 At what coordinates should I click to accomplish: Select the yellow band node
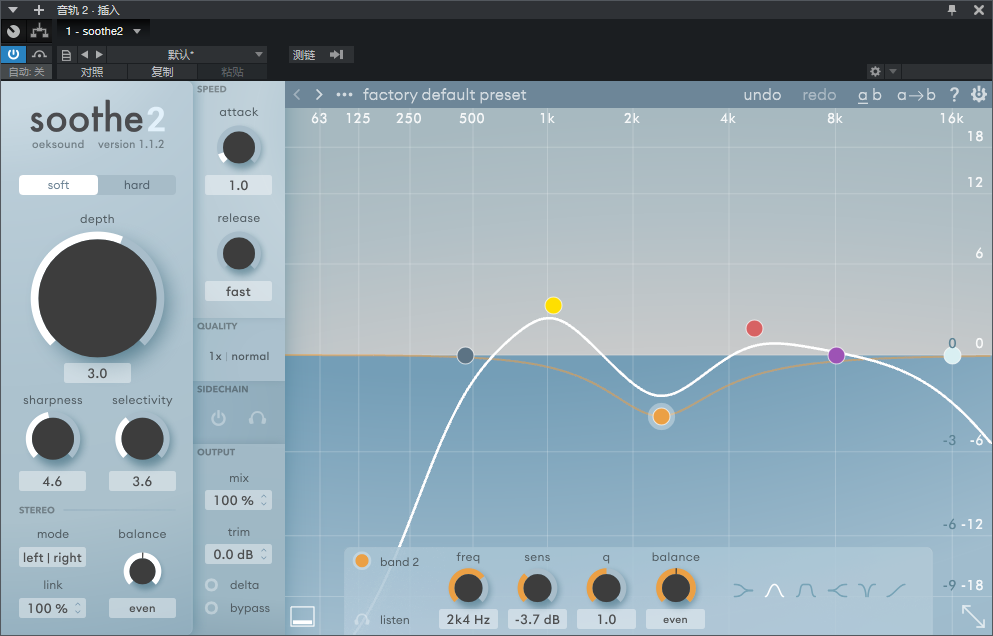[x=553, y=305]
